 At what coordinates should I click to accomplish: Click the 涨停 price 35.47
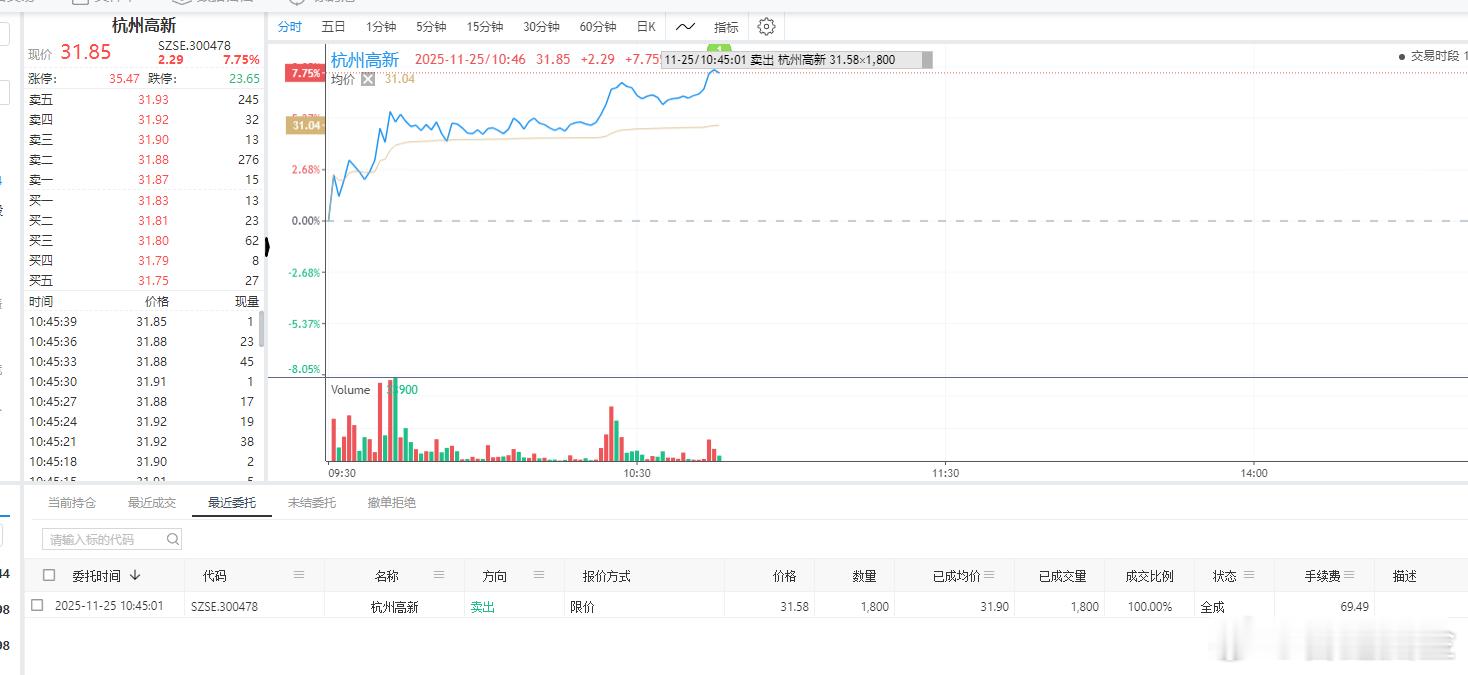(124, 78)
